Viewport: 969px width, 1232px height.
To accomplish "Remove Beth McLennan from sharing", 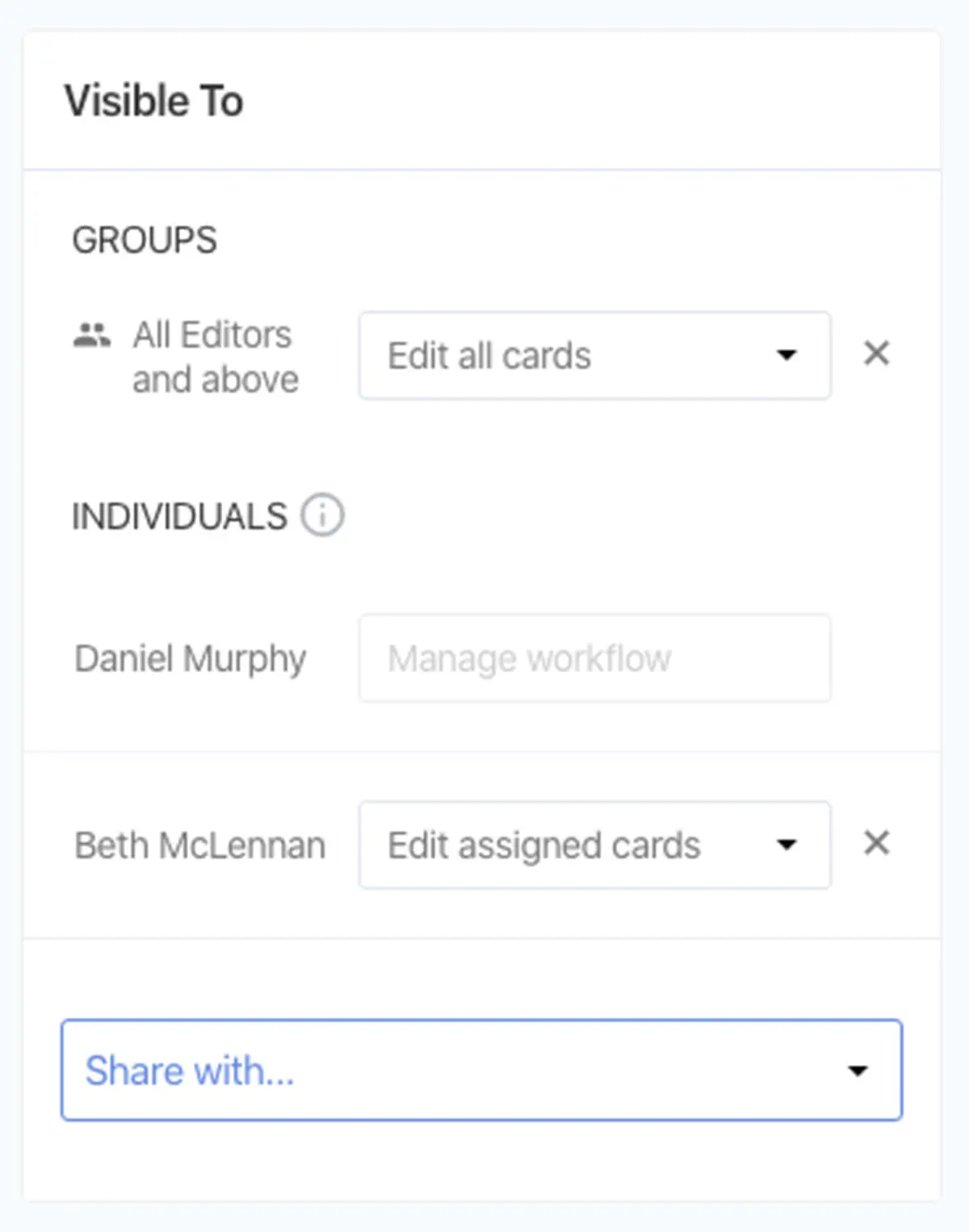I will click(876, 843).
